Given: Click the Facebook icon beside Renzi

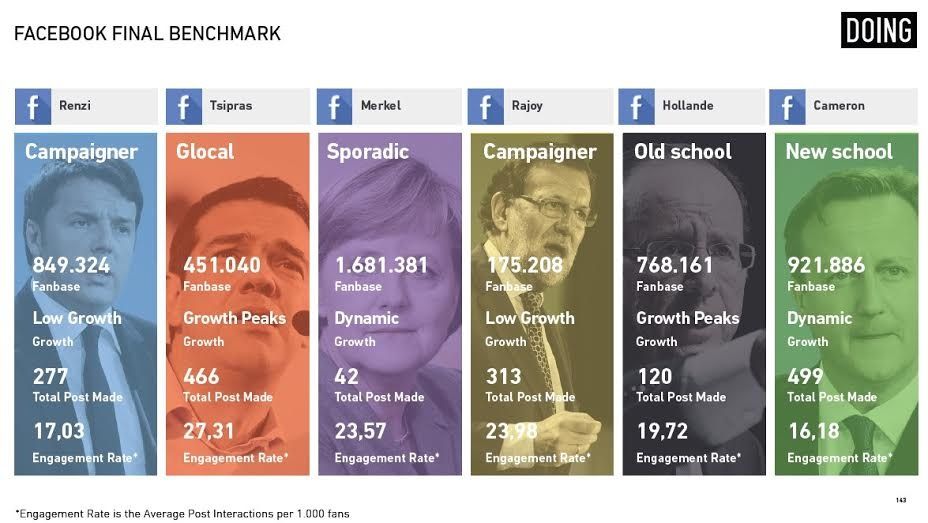Looking at the screenshot, I should click(33, 106).
